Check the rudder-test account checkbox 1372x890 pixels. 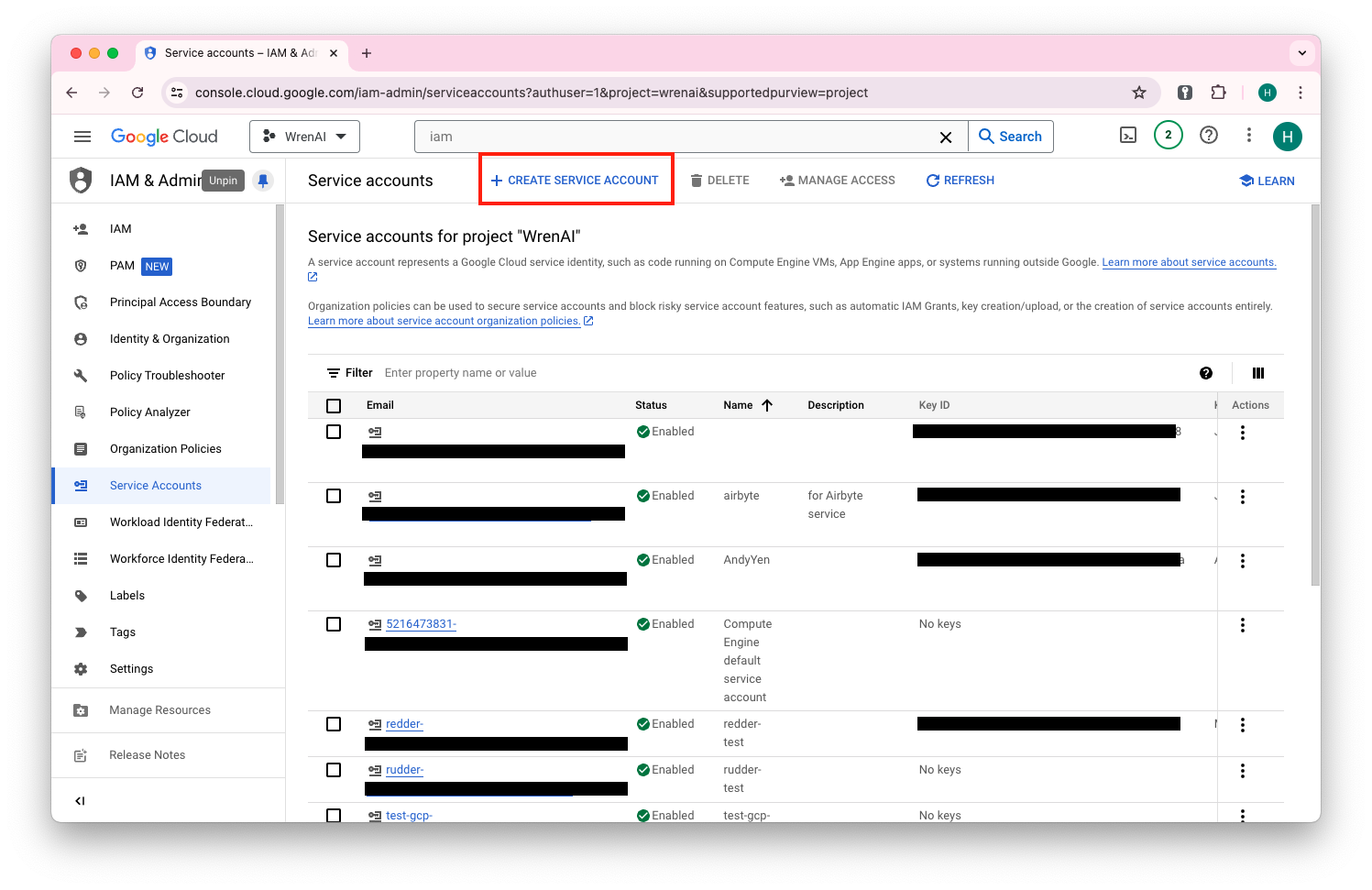[334, 770]
